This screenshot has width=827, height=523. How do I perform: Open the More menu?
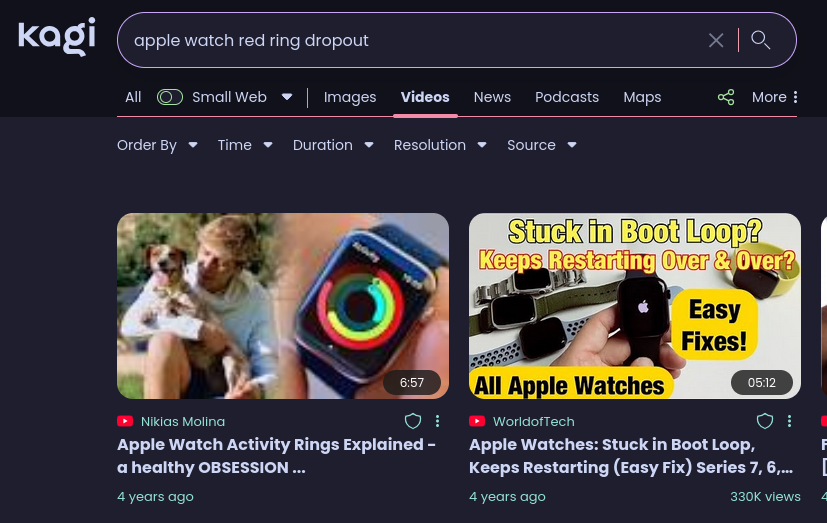click(x=775, y=97)
